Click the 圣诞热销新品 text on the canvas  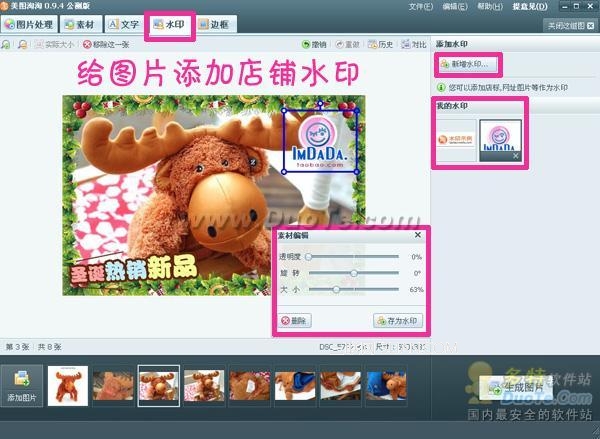pos(134,271)
